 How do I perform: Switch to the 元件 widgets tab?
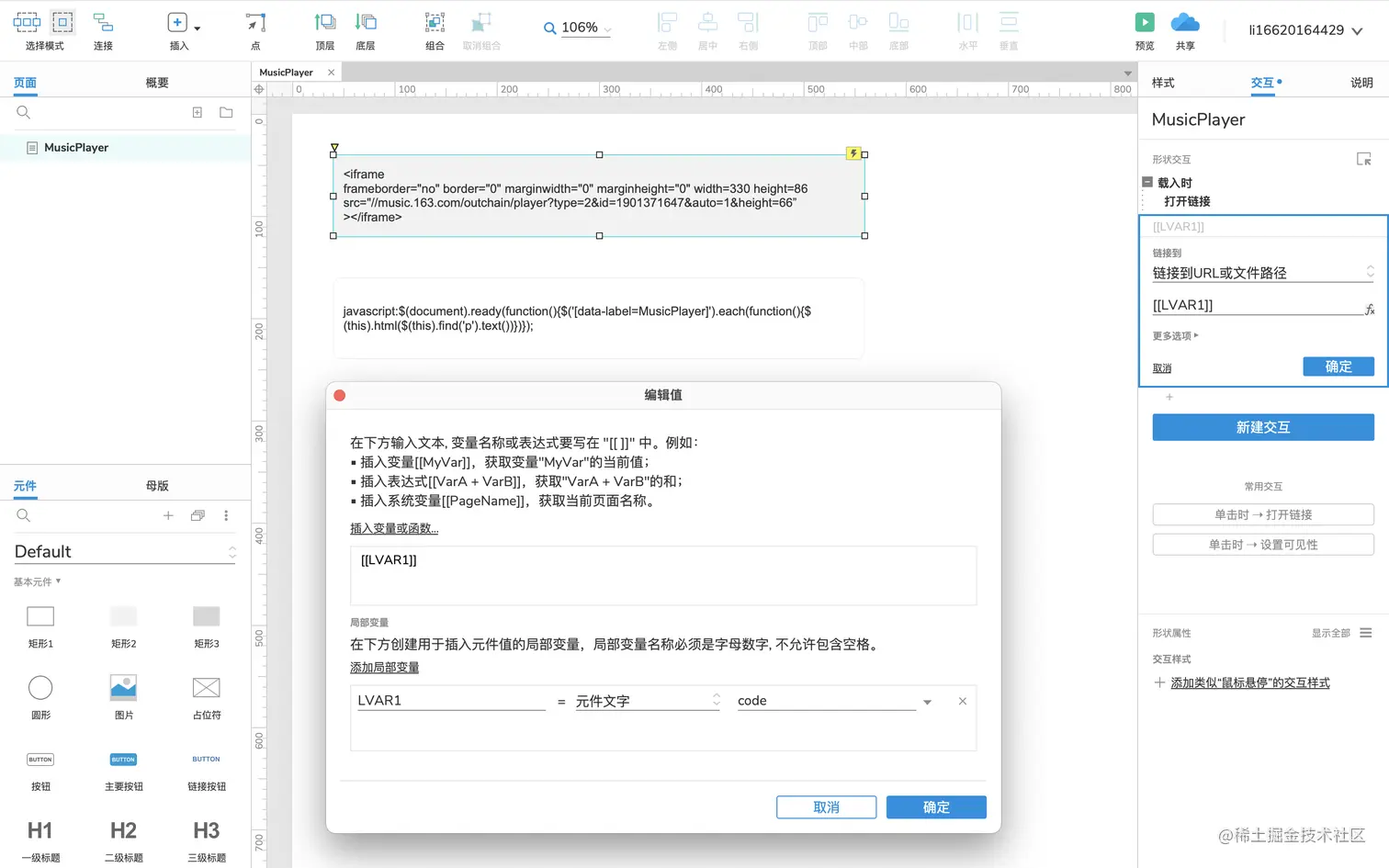click(25, 486)
